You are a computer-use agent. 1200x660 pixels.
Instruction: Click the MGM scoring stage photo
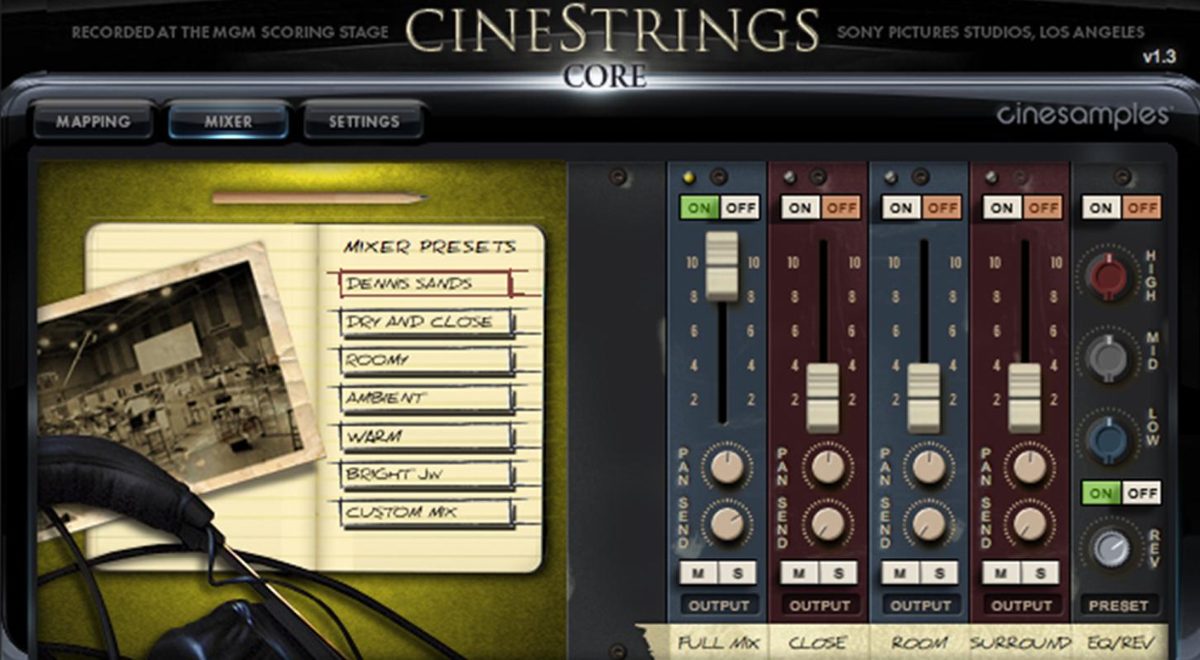pyautogui.click(x=180, y=367)
